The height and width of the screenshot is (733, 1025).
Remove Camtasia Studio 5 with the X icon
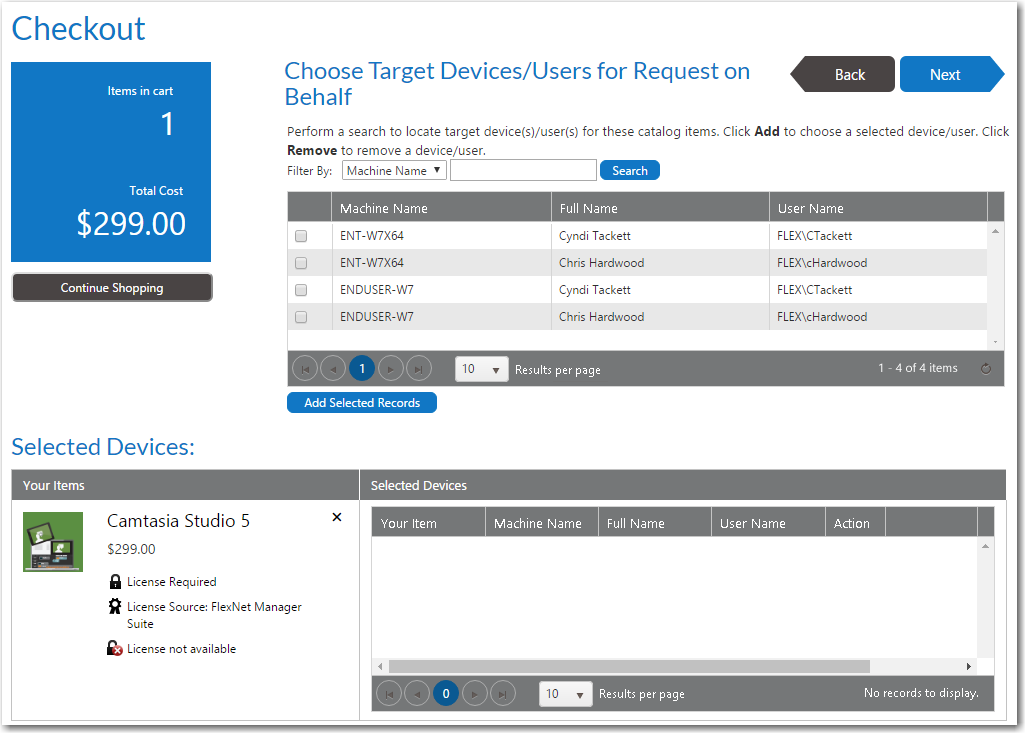(x=336, y=517)
